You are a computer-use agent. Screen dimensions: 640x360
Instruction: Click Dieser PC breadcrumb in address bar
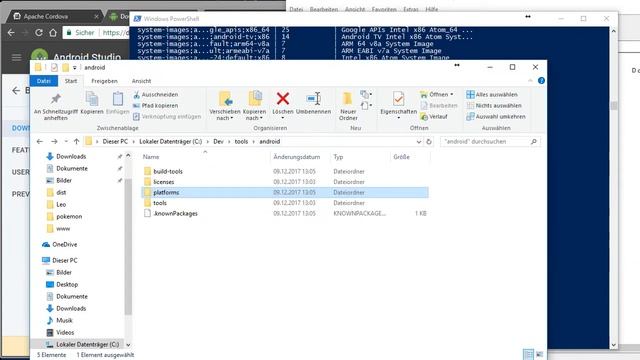tap(115, 142)
